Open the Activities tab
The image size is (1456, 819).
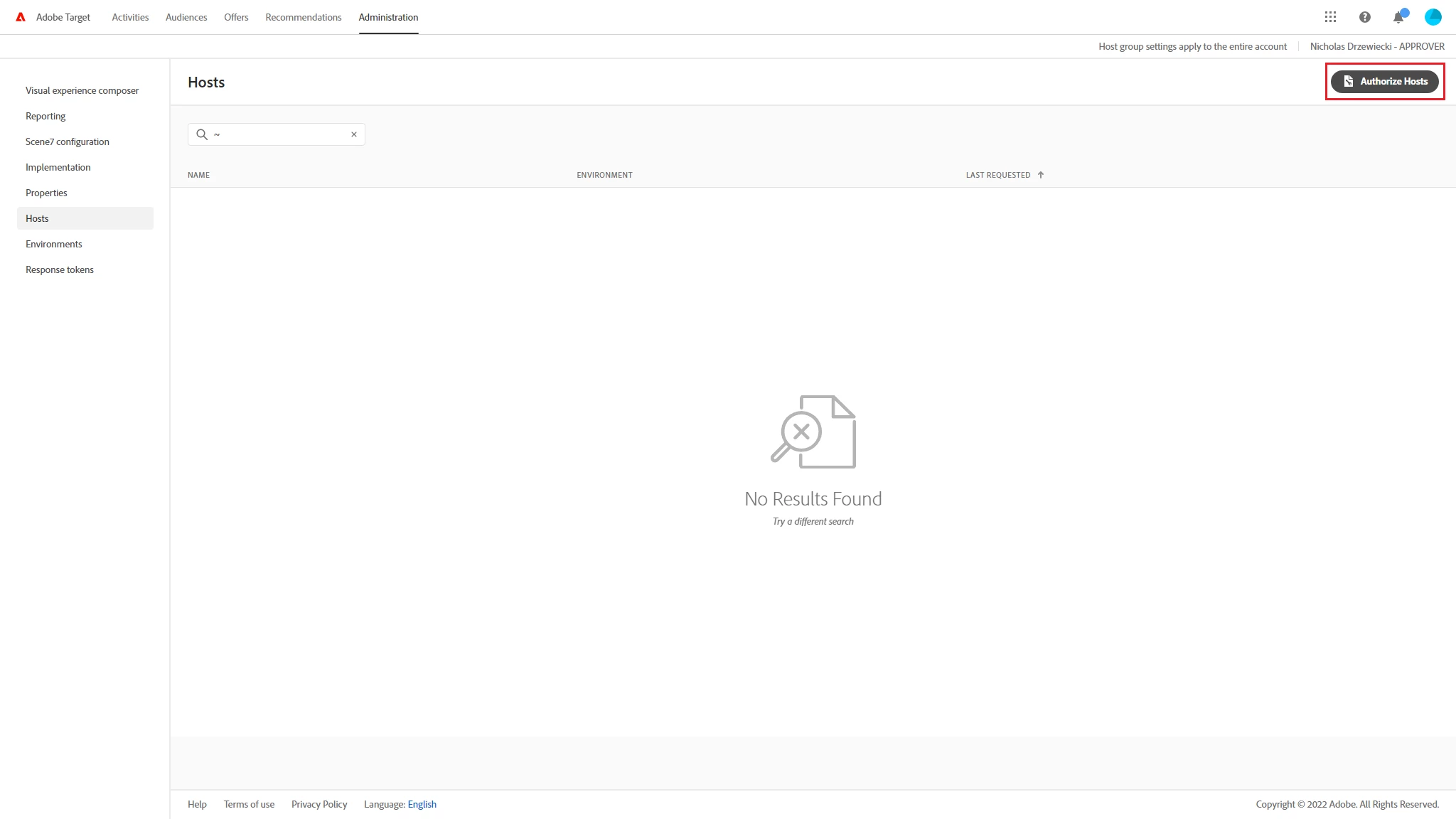(x=130, y=17)
